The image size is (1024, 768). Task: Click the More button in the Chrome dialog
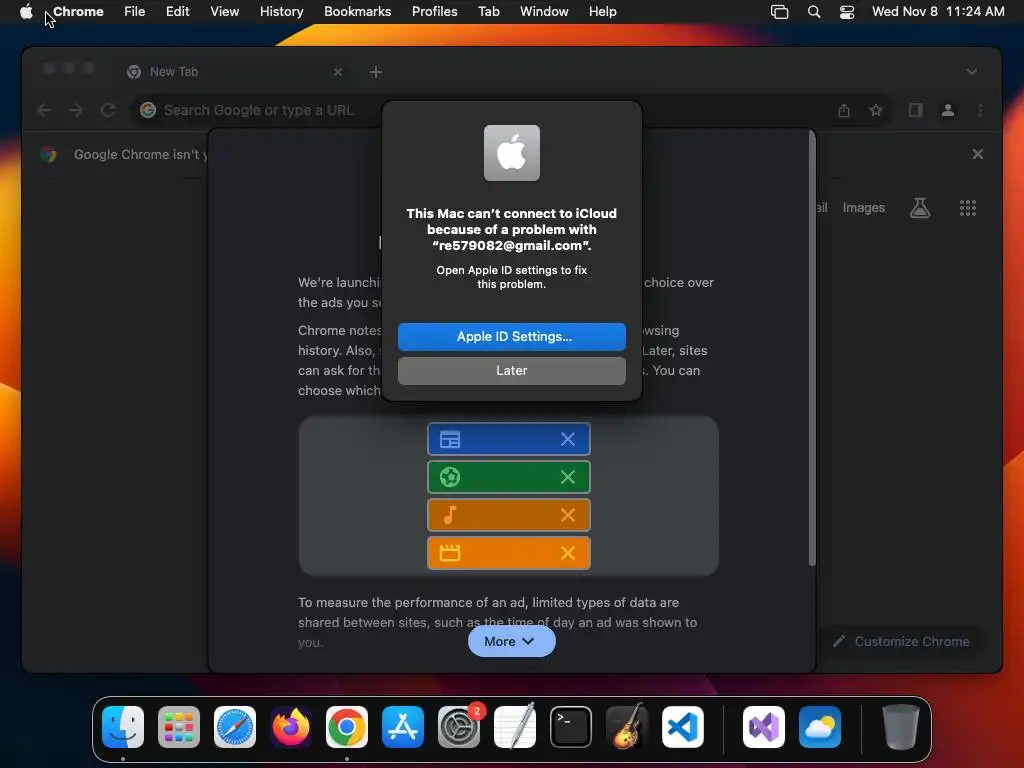click(511, 641)
